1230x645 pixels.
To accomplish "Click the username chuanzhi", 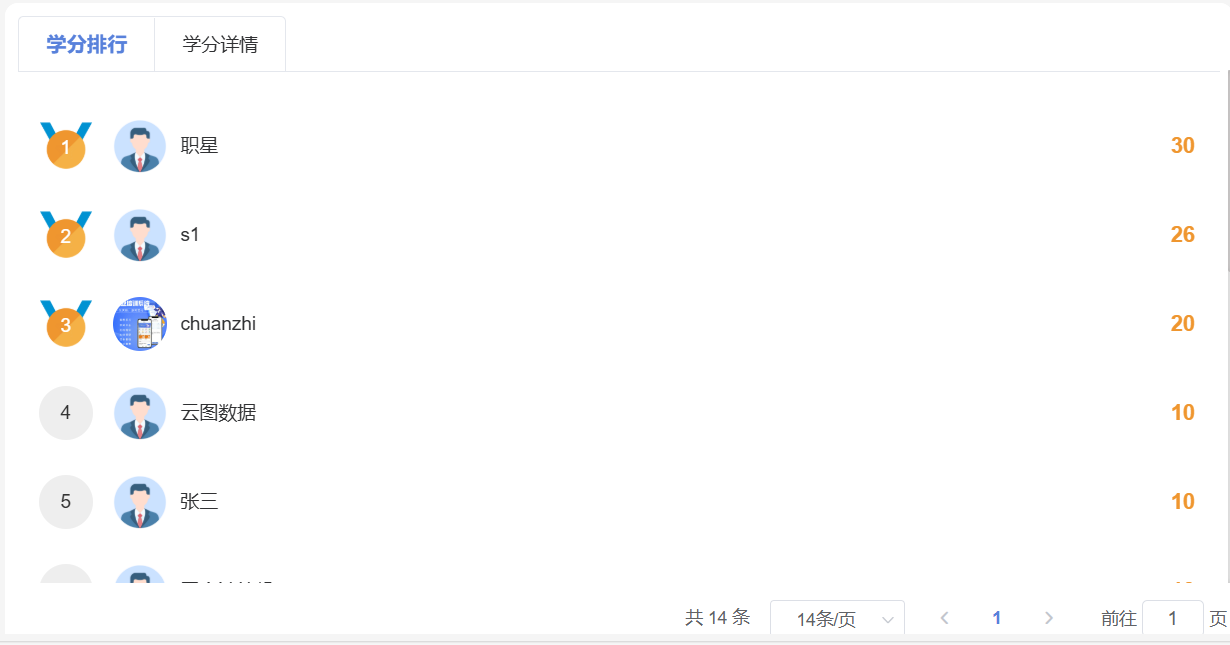I will (x=218, y=324).
